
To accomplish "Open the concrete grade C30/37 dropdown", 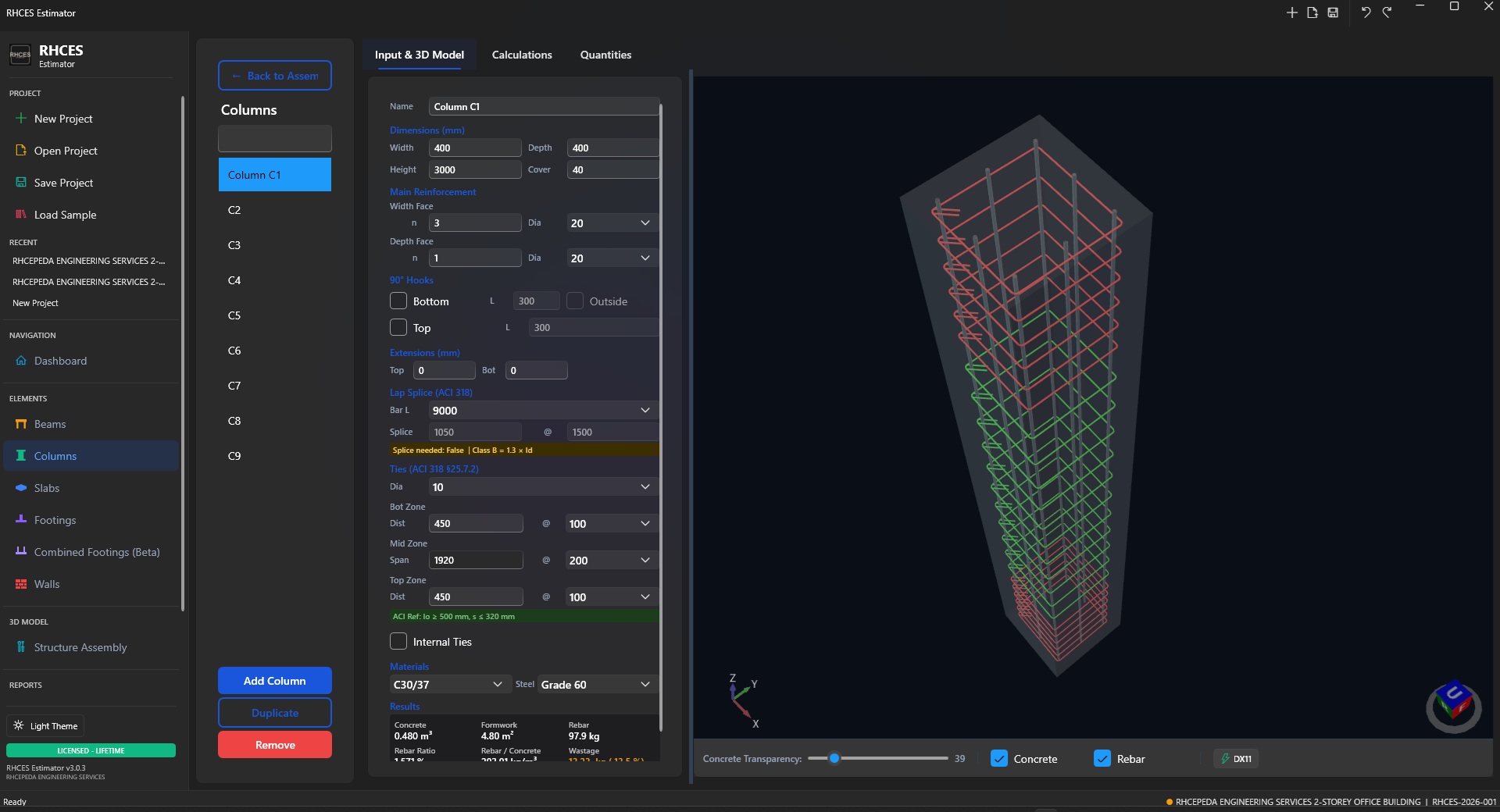I will [x=450, y=685].
